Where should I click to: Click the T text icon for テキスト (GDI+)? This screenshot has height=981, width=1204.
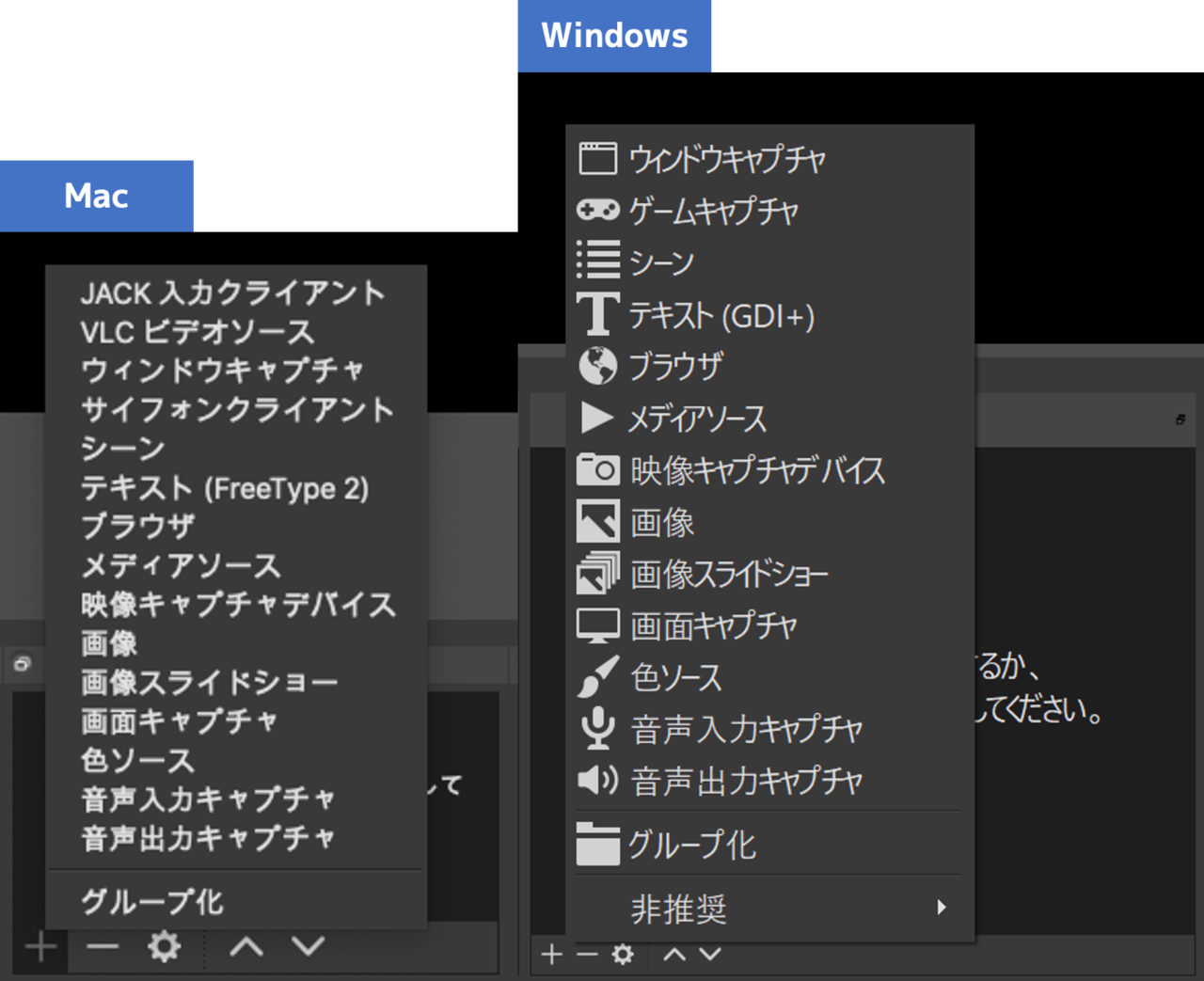tap(597, 313)
